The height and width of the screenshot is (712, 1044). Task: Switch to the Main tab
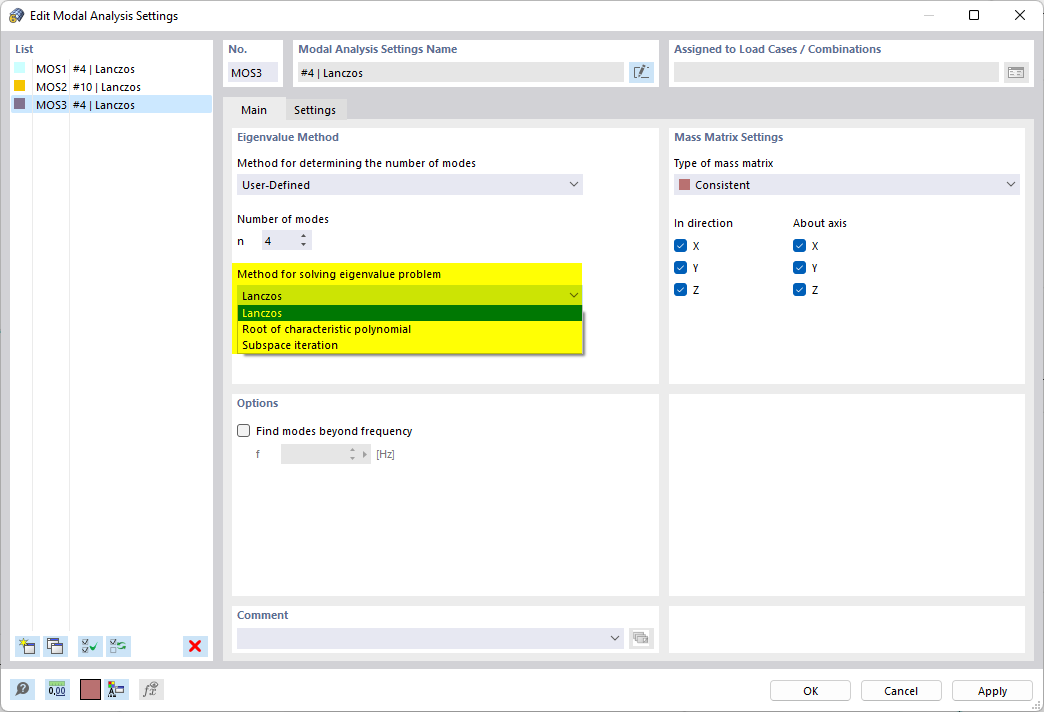click(254, 110)
